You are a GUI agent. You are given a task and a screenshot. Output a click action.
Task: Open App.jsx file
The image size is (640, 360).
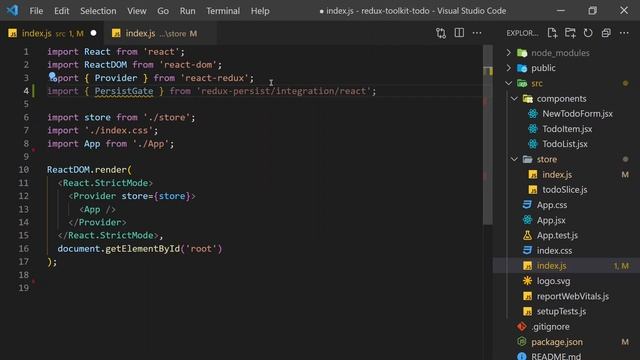[x=551, y=220]
